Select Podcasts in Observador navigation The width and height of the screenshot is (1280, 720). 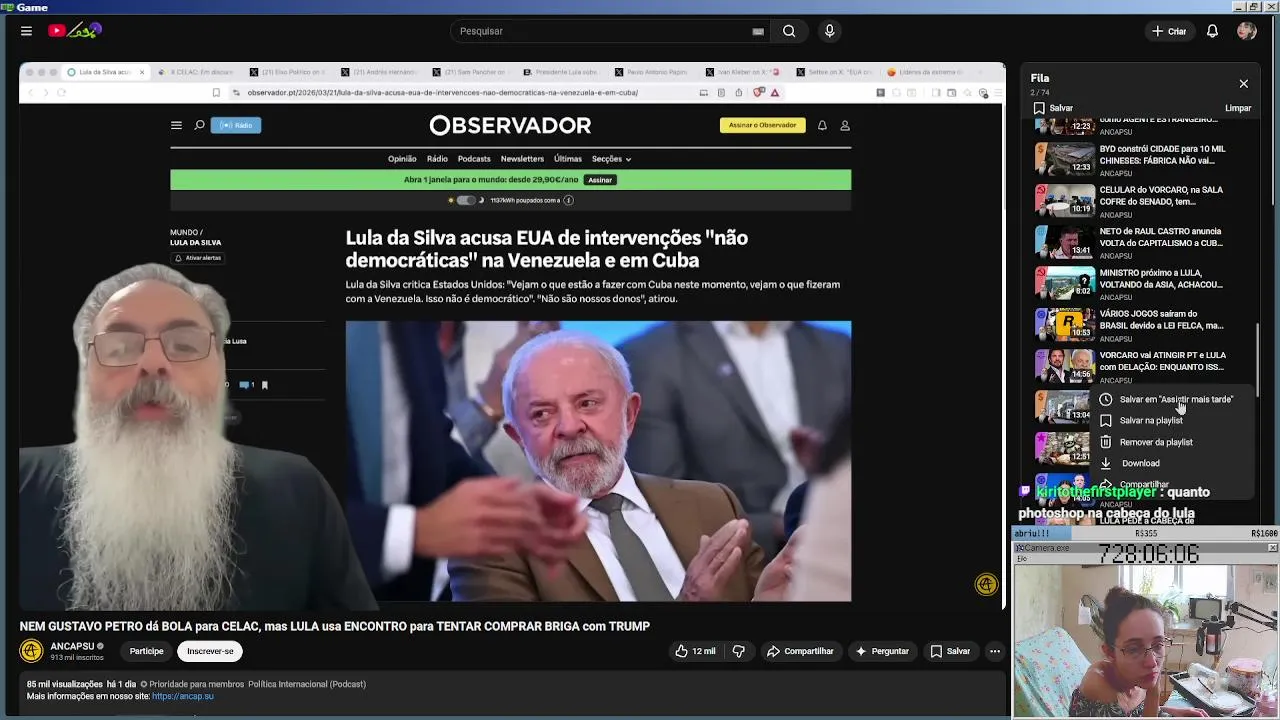474,159
